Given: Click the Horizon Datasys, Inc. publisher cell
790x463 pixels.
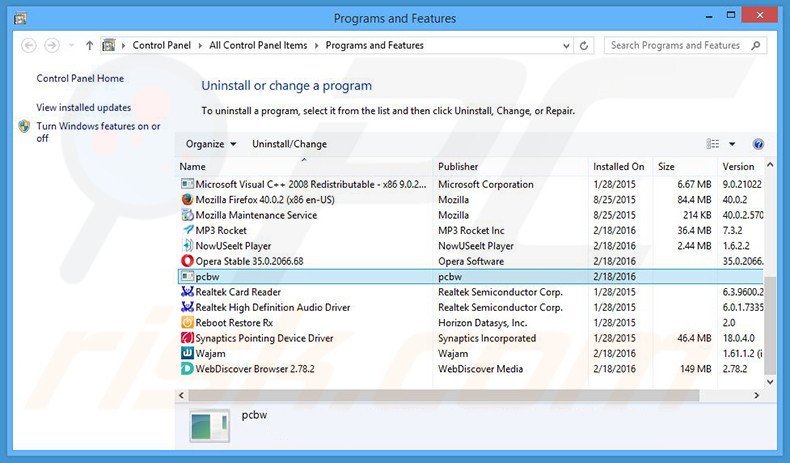Looking at the screenshot, I should (483, 323).
